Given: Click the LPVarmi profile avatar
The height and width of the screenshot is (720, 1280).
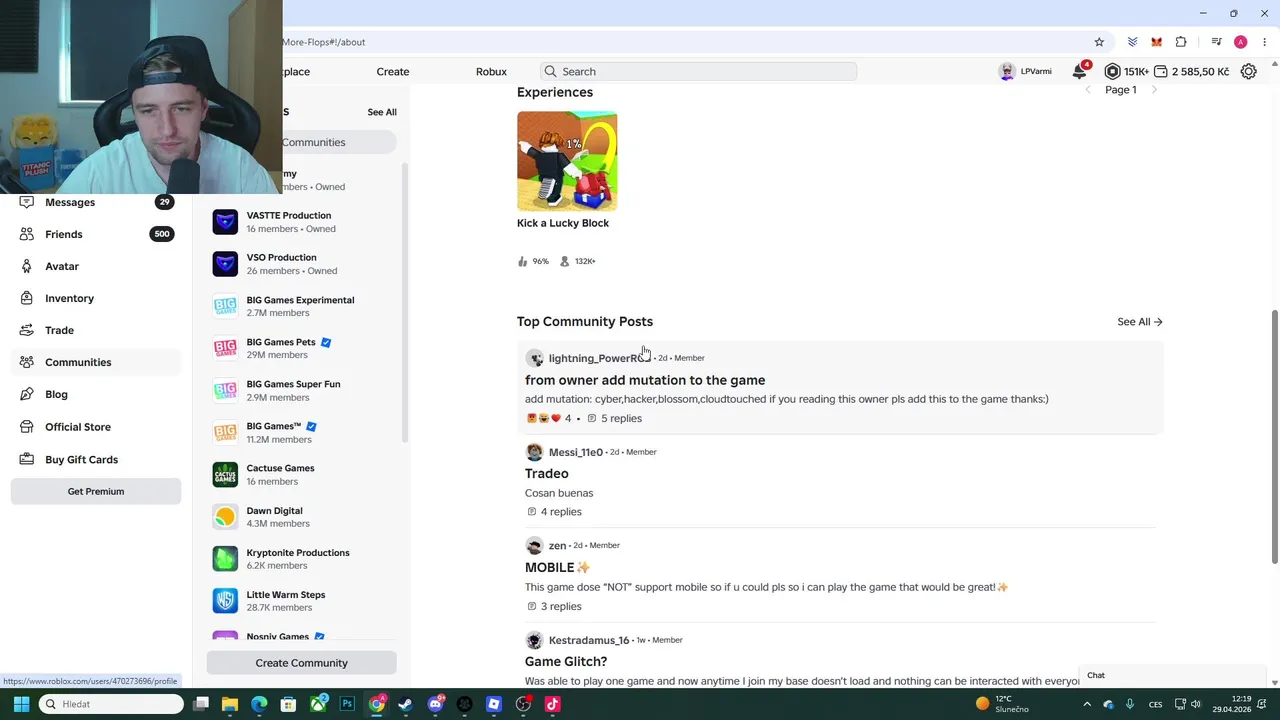Looking at the screenshot, I should click(1007, 72).
